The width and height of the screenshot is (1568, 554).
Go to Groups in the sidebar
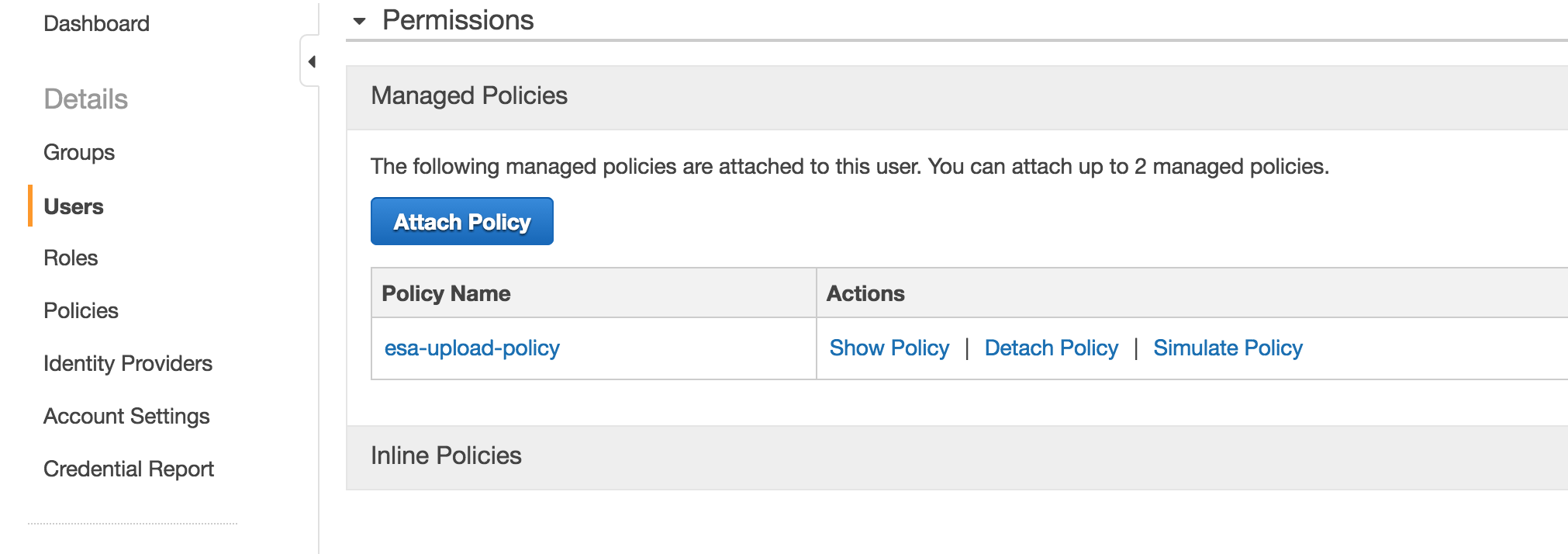click(79, 152)
